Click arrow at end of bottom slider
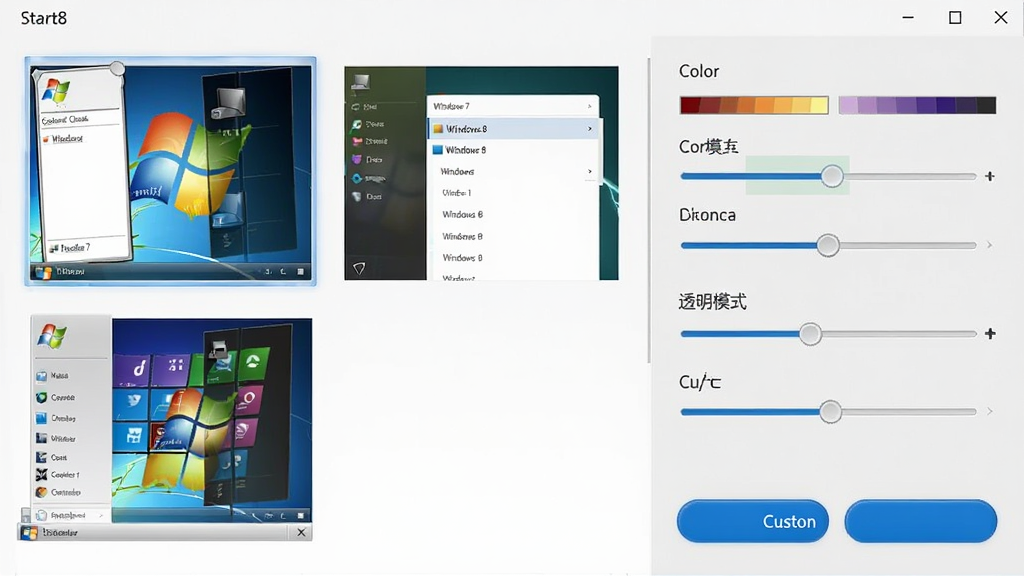1024x576 pixels. [x=989, y=411]
